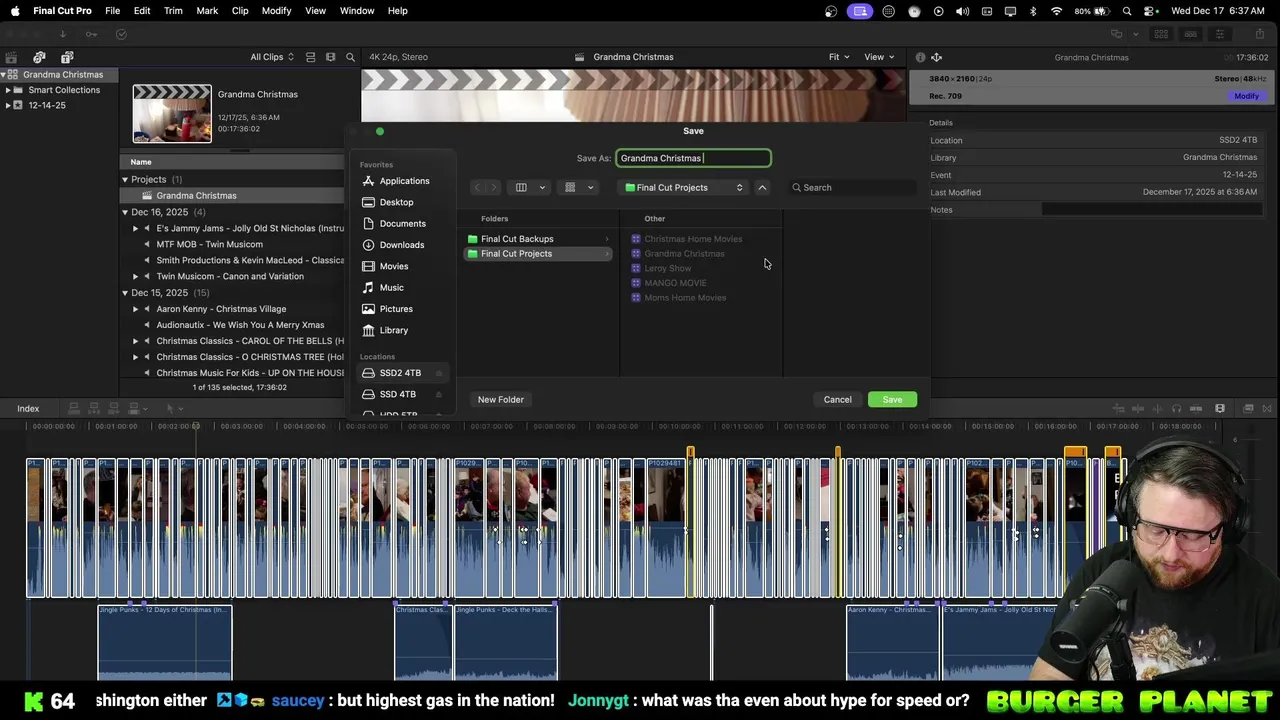Click the Notes field in inspector
Screen dimensions: 1280x720
(x=1151, y=210)
